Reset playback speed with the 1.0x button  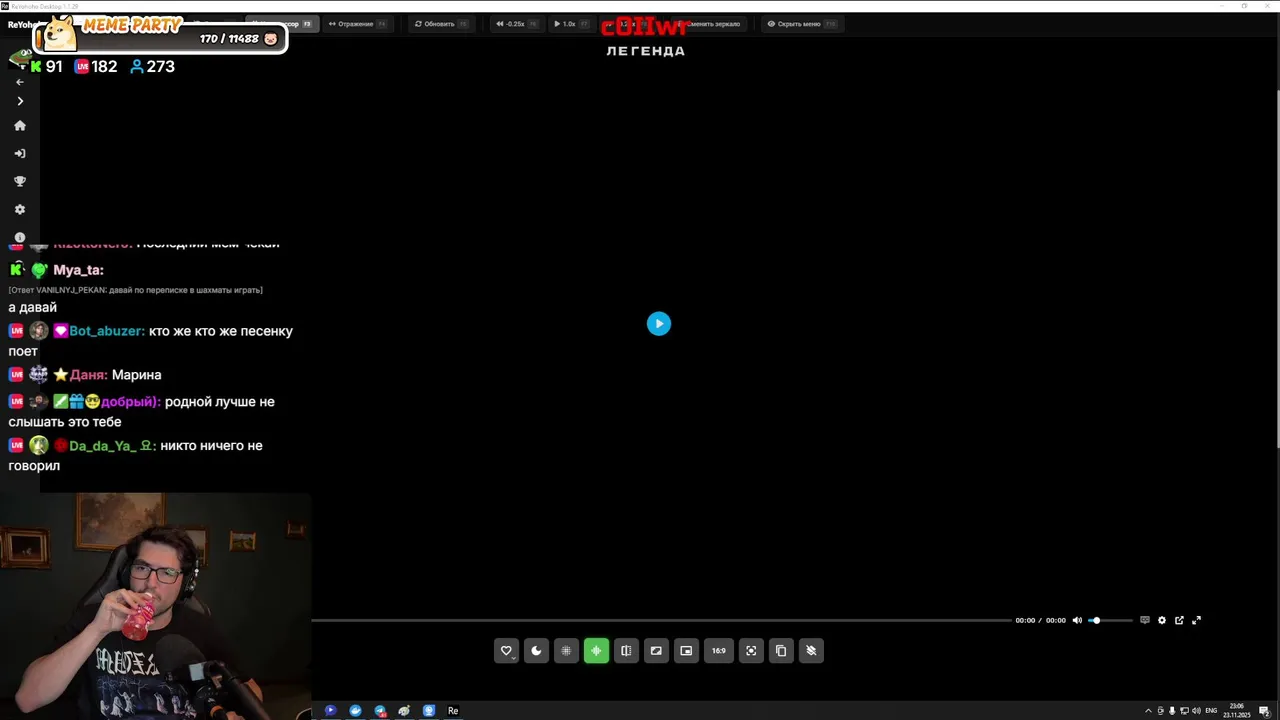(571, 24)
